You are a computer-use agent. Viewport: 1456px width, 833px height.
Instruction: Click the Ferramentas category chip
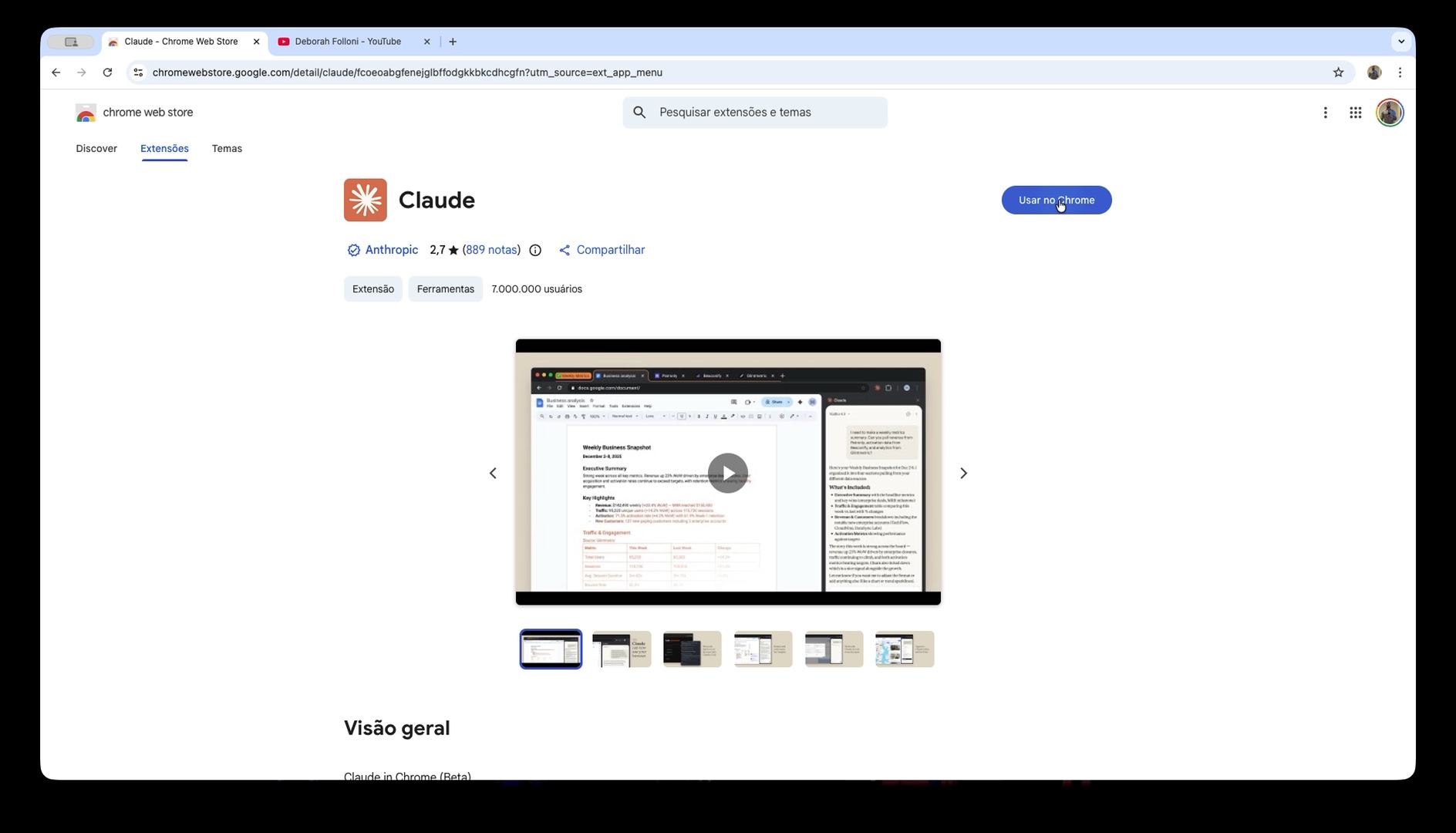[x=446, y=289]
